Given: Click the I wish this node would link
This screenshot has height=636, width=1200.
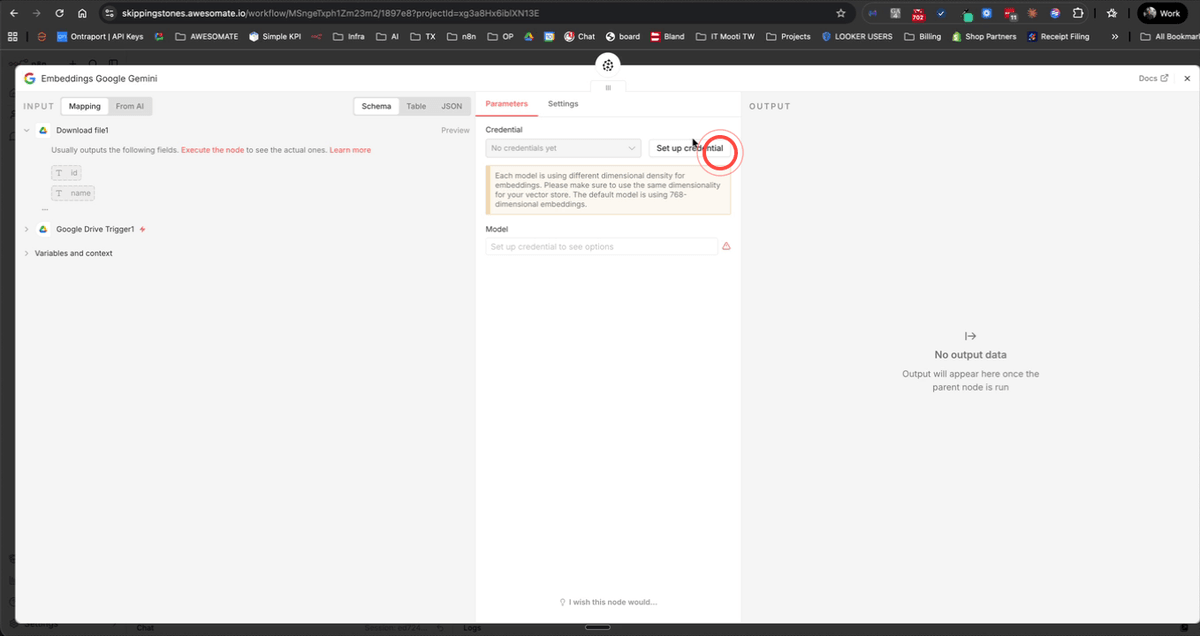Looking at the screenshot, I should 608,602.
